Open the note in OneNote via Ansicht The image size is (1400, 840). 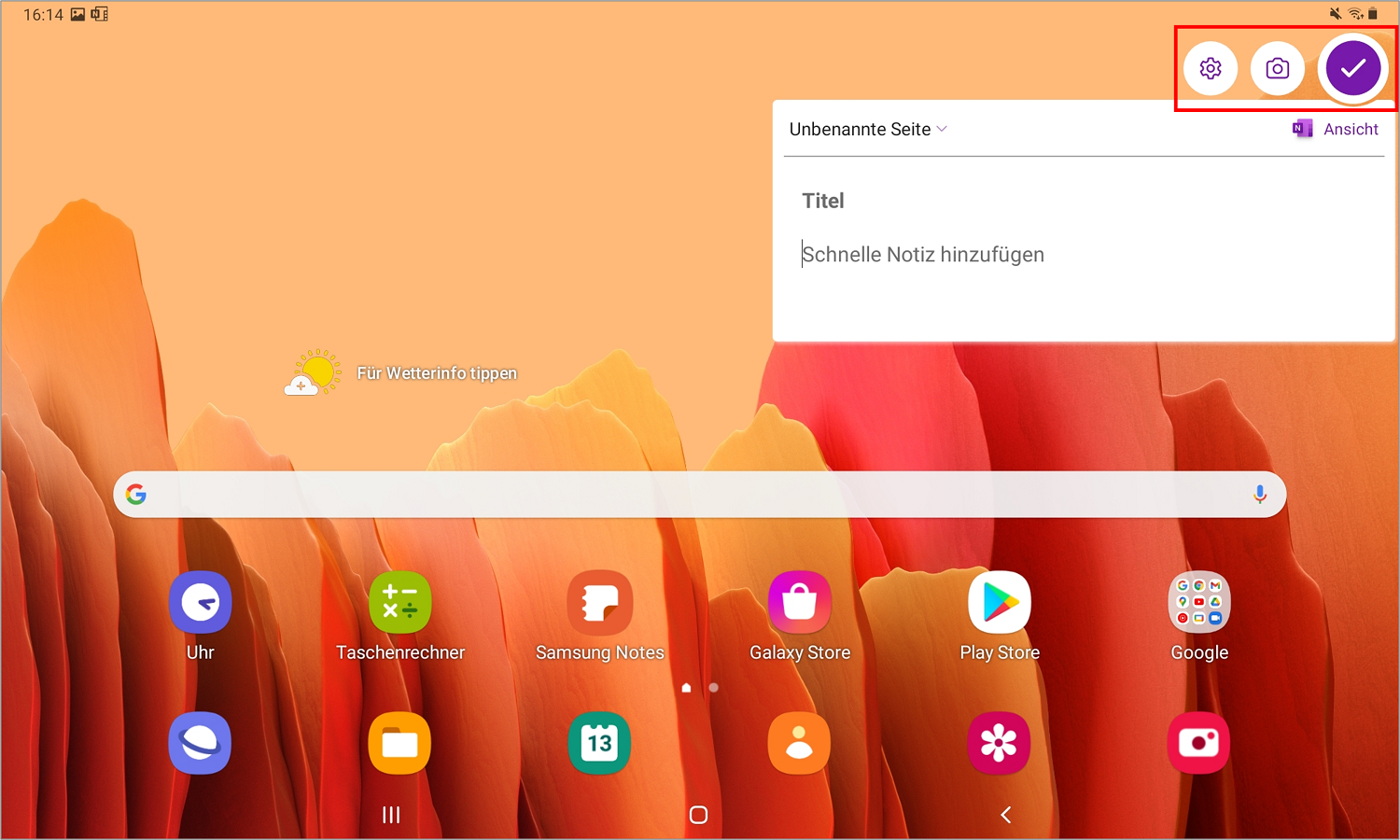point(1351,129)
